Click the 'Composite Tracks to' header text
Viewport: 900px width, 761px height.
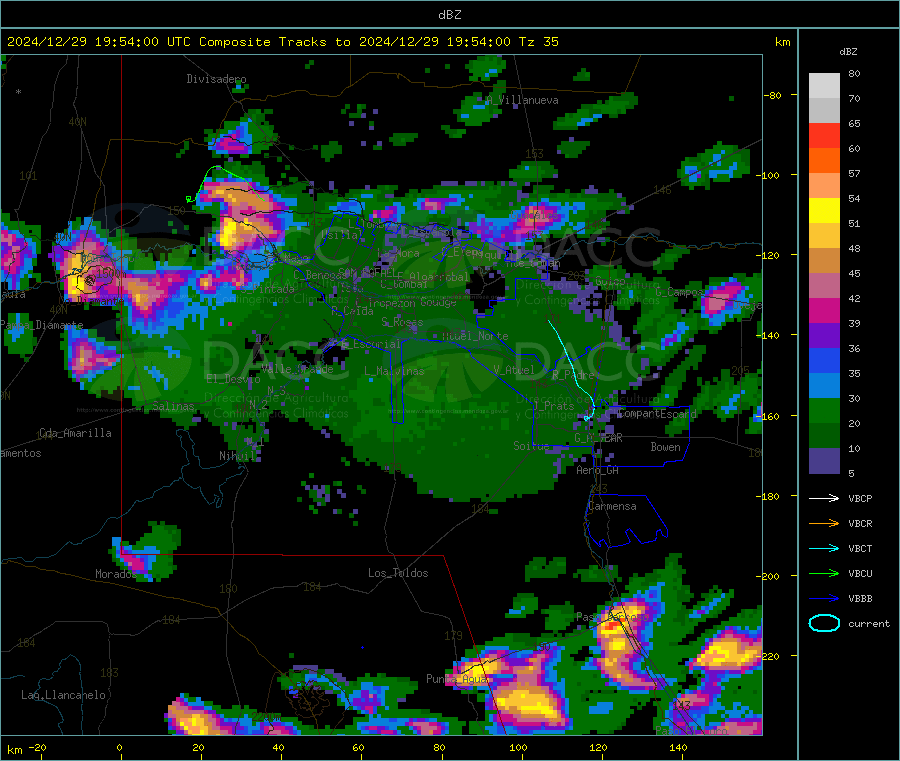(274, 42)
